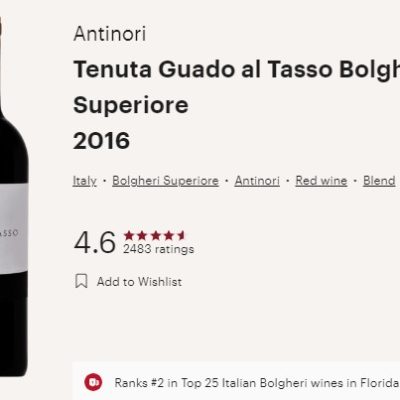
Task: Open the 2483 ratings count
Action: [x=159, y=249]
